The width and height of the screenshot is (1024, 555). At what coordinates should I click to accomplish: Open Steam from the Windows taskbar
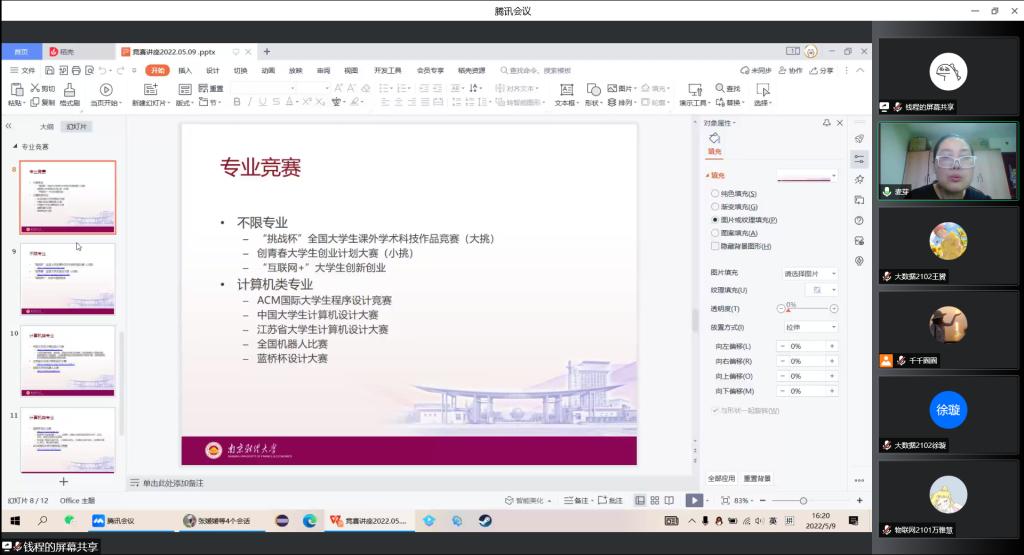(485, 521)
